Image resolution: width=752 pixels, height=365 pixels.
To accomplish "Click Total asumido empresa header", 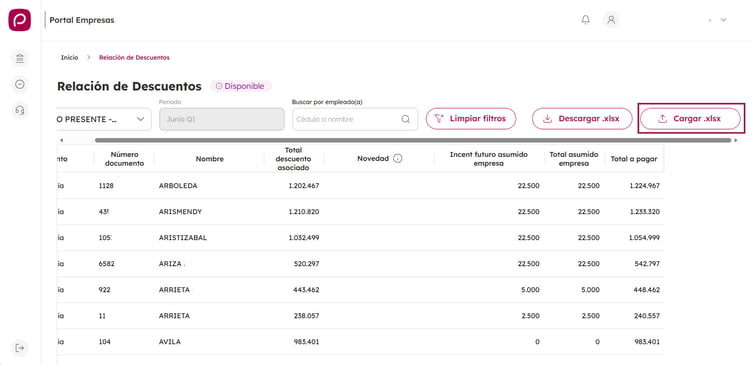I will (x=574, y=159).
